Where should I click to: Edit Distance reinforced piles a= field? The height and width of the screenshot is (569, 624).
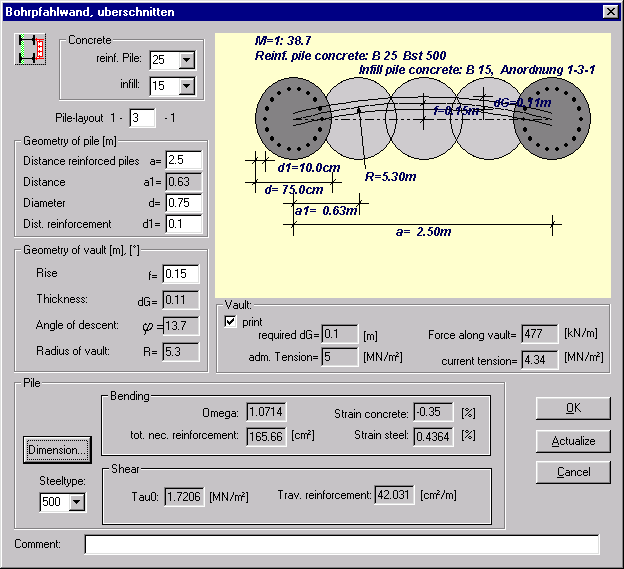point(184,160)
